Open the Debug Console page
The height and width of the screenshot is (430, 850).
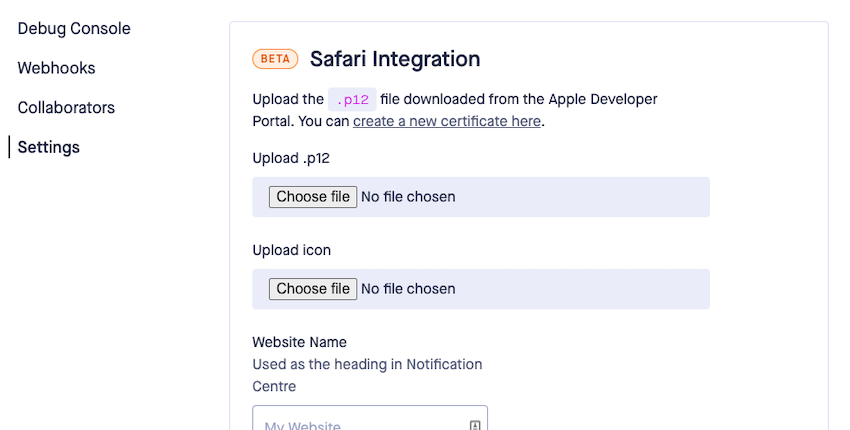click(74, 28)
